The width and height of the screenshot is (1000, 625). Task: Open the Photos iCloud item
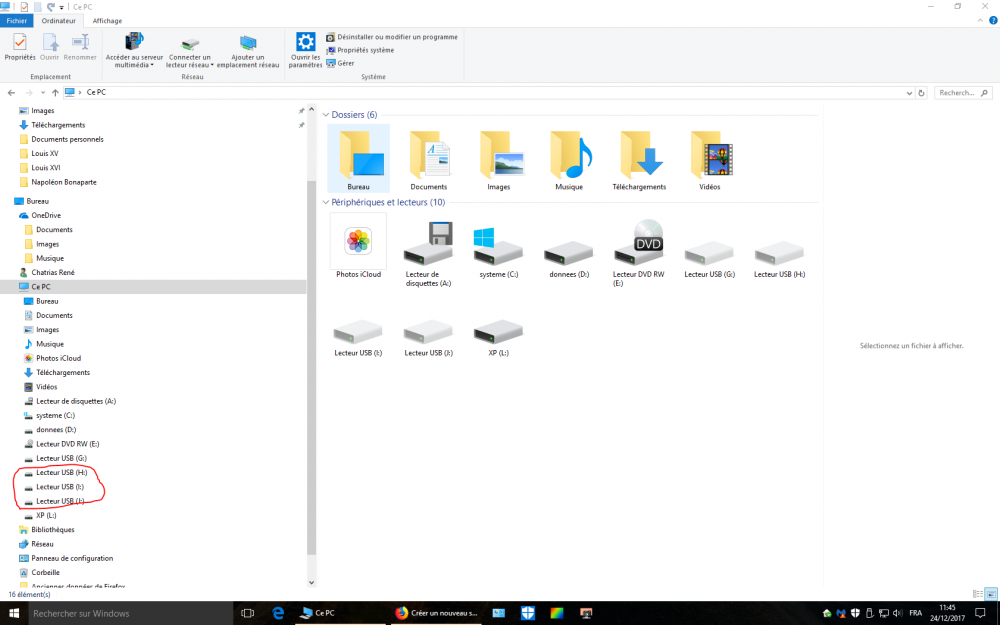coord(358,245)
